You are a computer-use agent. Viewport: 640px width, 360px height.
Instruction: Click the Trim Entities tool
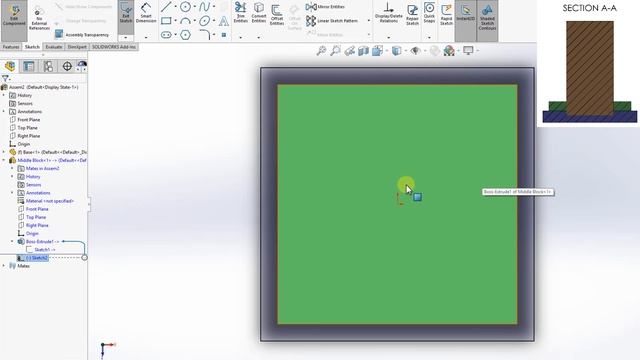[x=240, y=13]
